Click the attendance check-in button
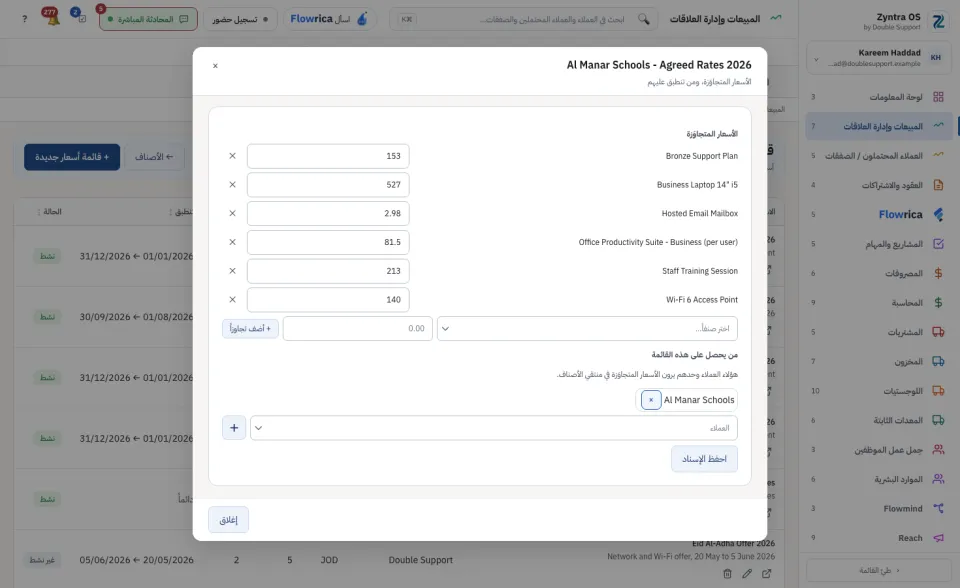Screen dimensions: 960x588 [240, 19]
